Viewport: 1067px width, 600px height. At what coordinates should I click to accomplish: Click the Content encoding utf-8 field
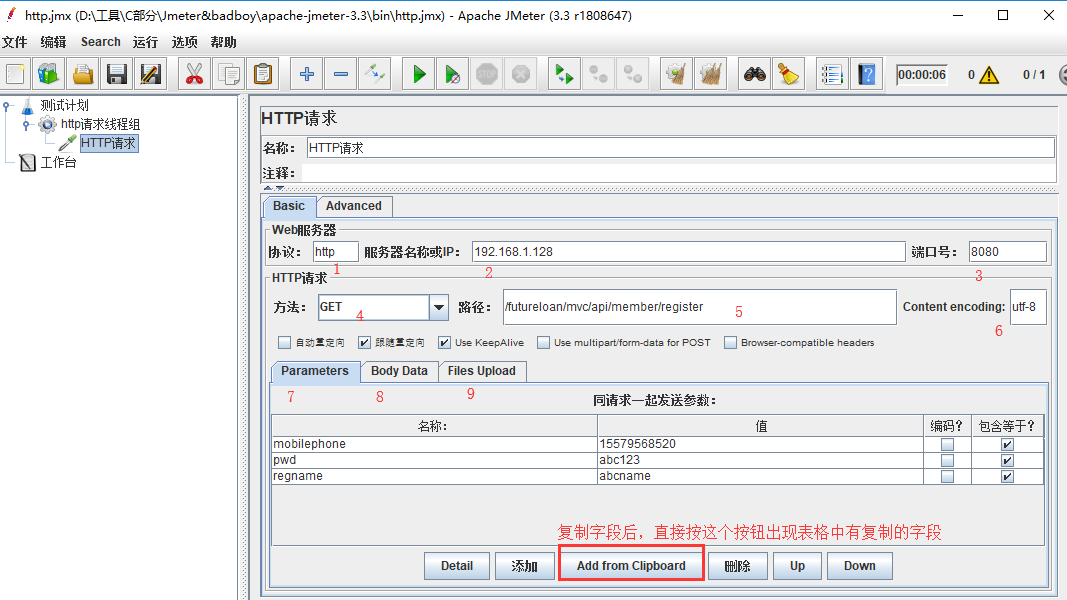(x=1028, y=307)
